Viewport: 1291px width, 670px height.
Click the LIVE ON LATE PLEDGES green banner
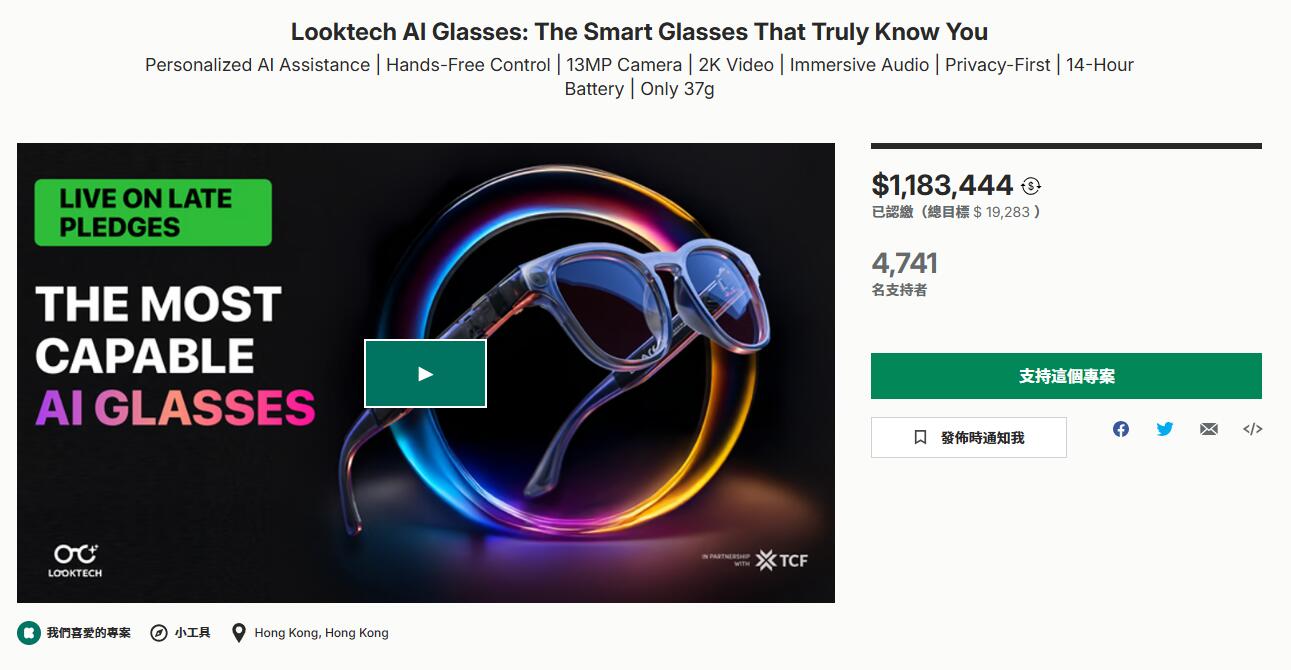pos(153,212)
